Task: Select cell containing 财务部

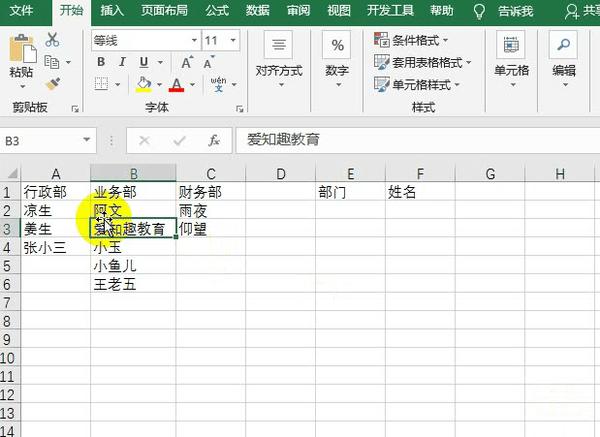Action: click(211, 192)
